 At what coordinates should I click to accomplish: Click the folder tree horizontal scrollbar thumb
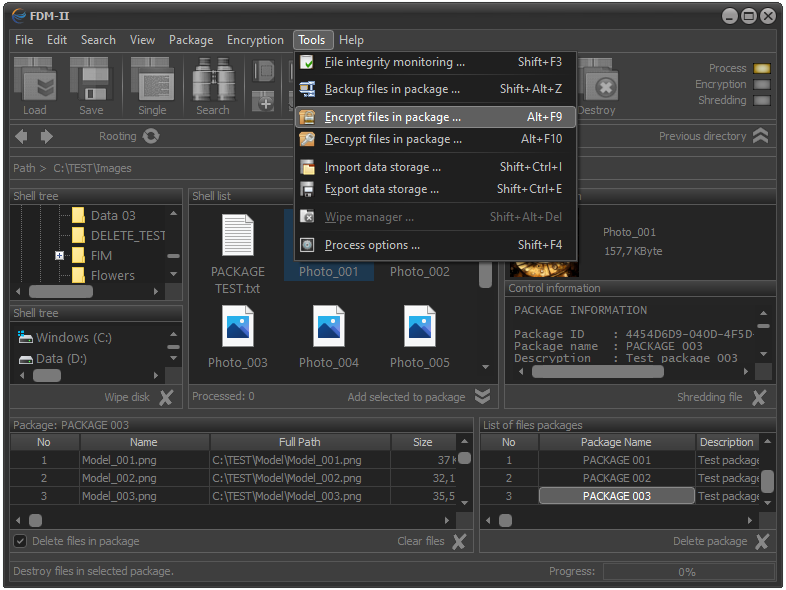[x=61, y=291]
